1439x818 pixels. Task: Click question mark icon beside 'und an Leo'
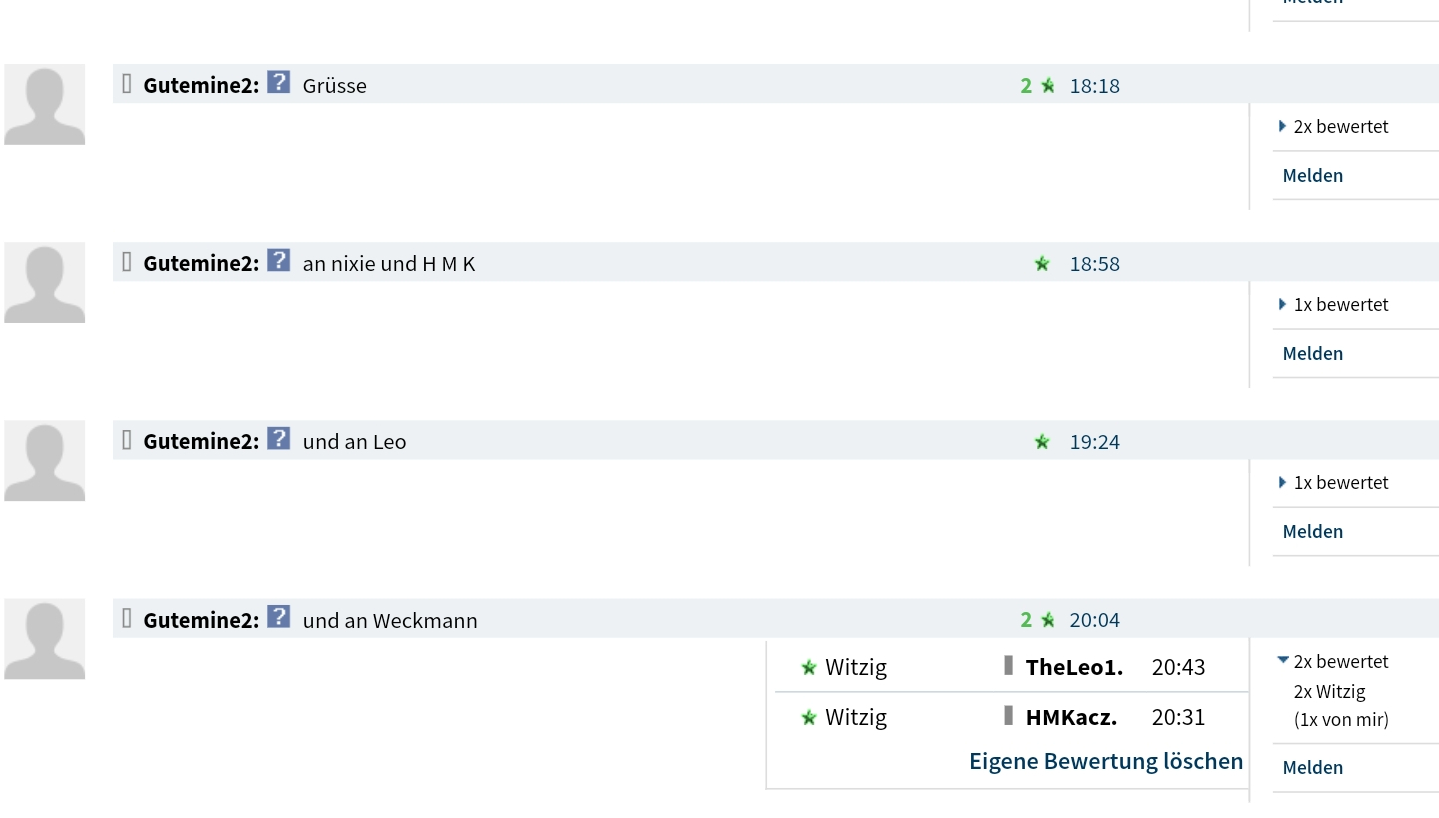(x=278, y=439)
